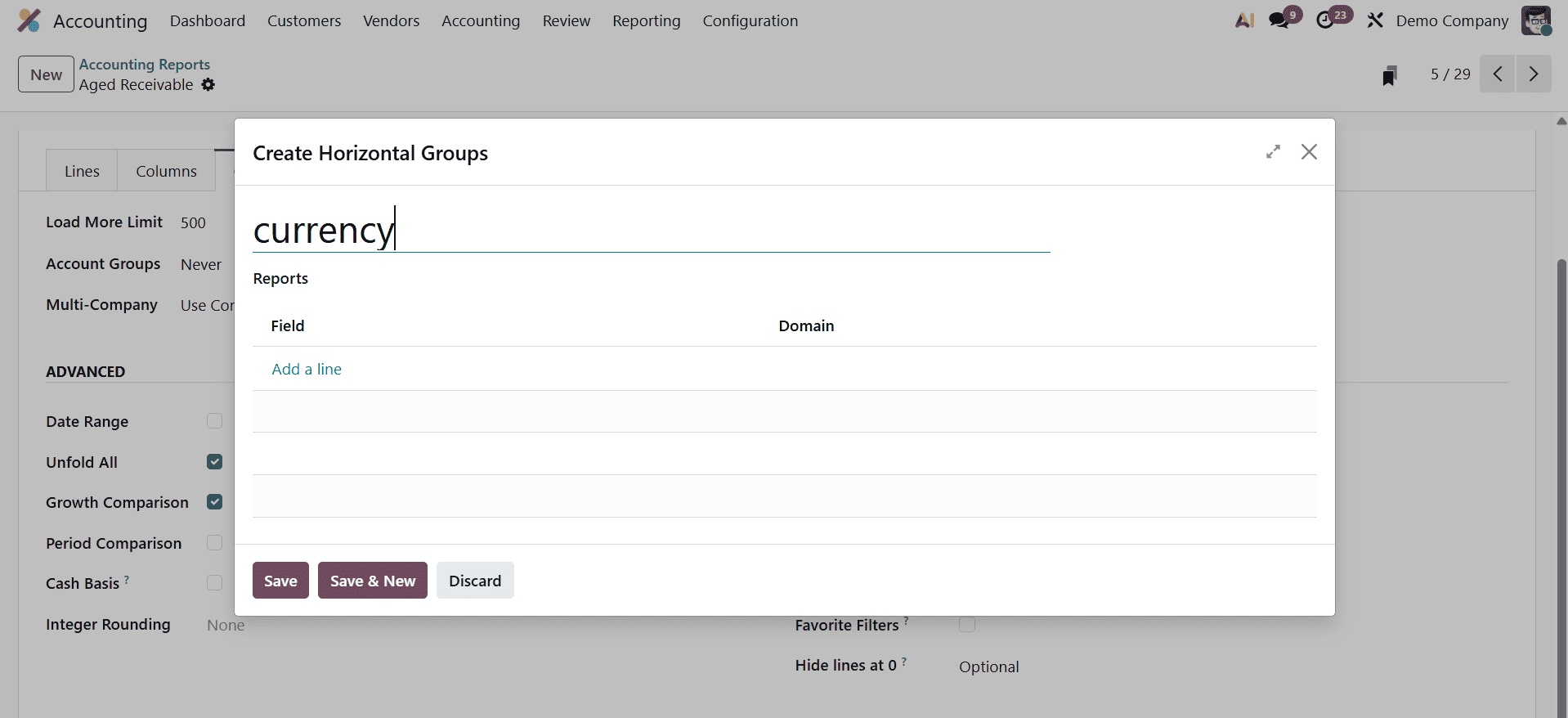Screen dimensions: 1568x718
Task: Open the Hide lines at 0 selector
Action: pyautogui.click(x=988, y=666)
